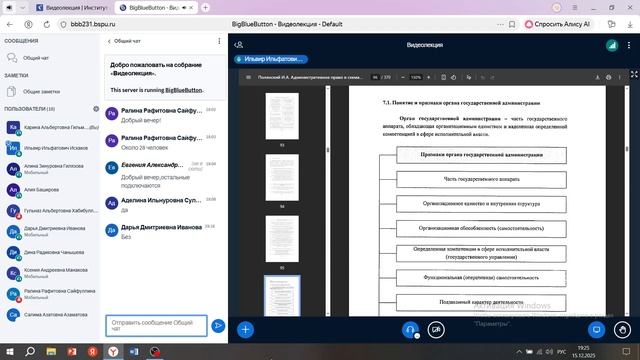Select user Дарья Дмитриевна Иванова in user list
The width and height of the screenshot is (640, 360).
[52, 231]
